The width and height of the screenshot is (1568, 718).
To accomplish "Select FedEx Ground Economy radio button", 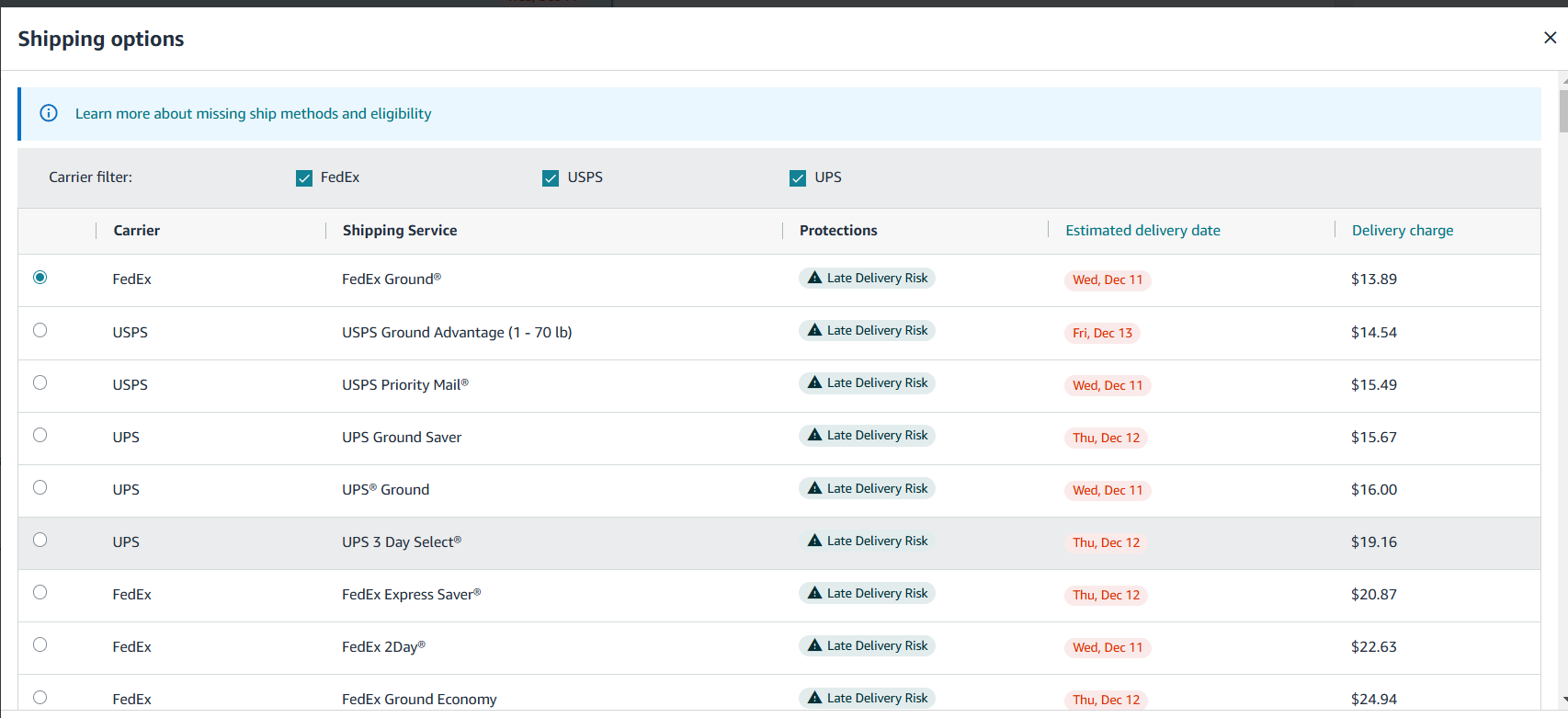I will pyautogui.click(x=40, y=697).
